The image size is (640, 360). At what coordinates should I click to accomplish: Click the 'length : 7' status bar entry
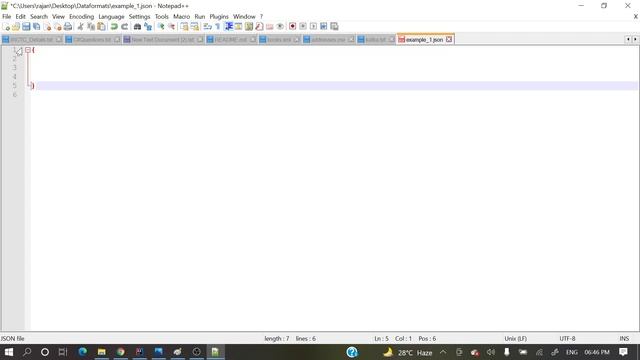coord(277,338)
